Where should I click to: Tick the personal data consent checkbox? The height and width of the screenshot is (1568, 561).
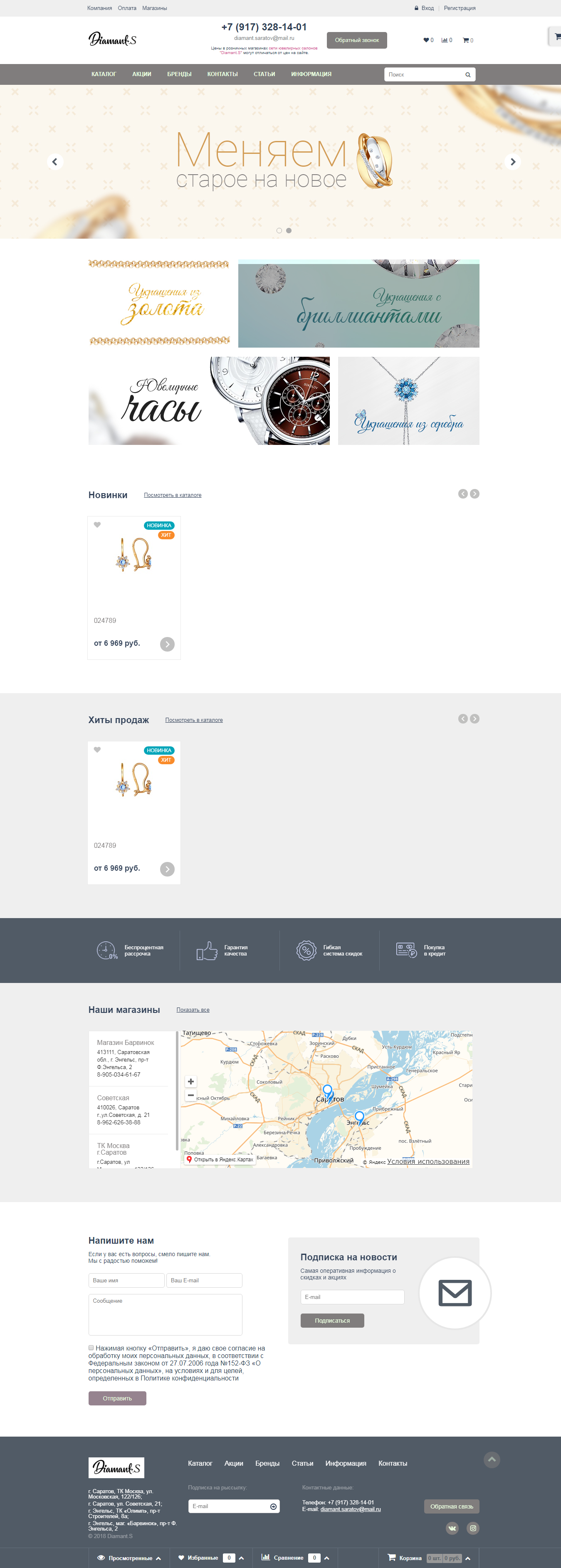point(91,1348)
